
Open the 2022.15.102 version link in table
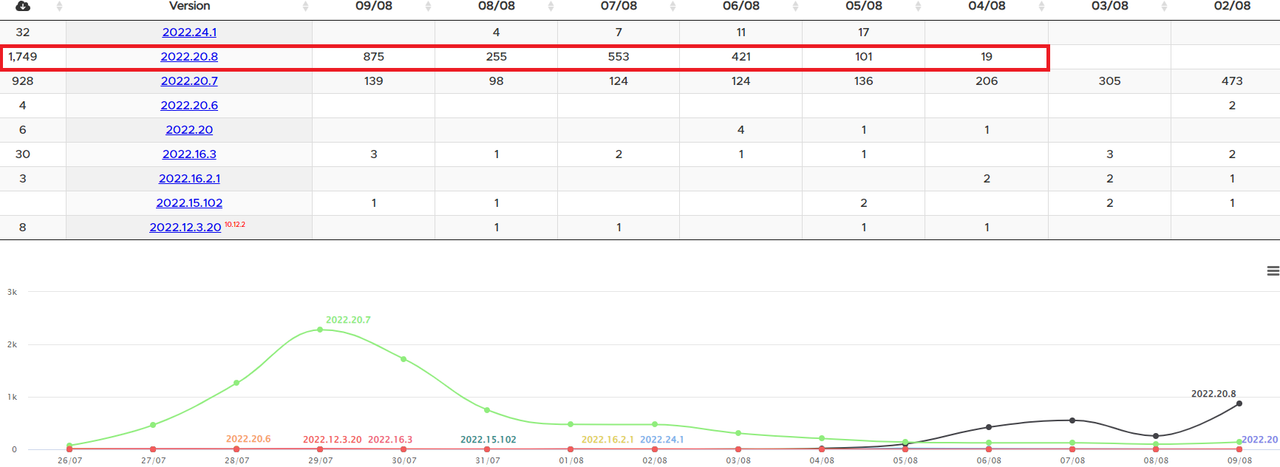[x=189, y=203]
